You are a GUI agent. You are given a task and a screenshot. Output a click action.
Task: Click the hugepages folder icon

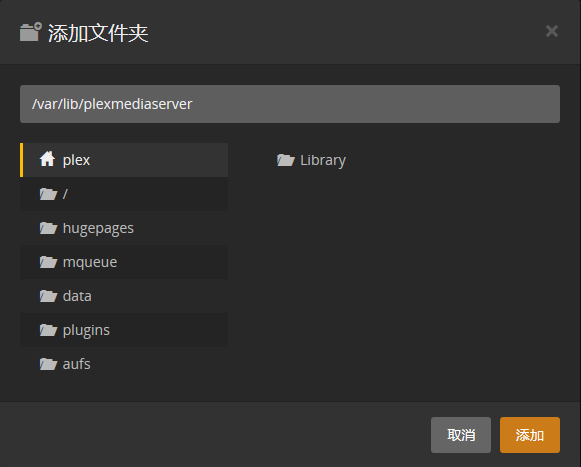[x=49, y=228]
